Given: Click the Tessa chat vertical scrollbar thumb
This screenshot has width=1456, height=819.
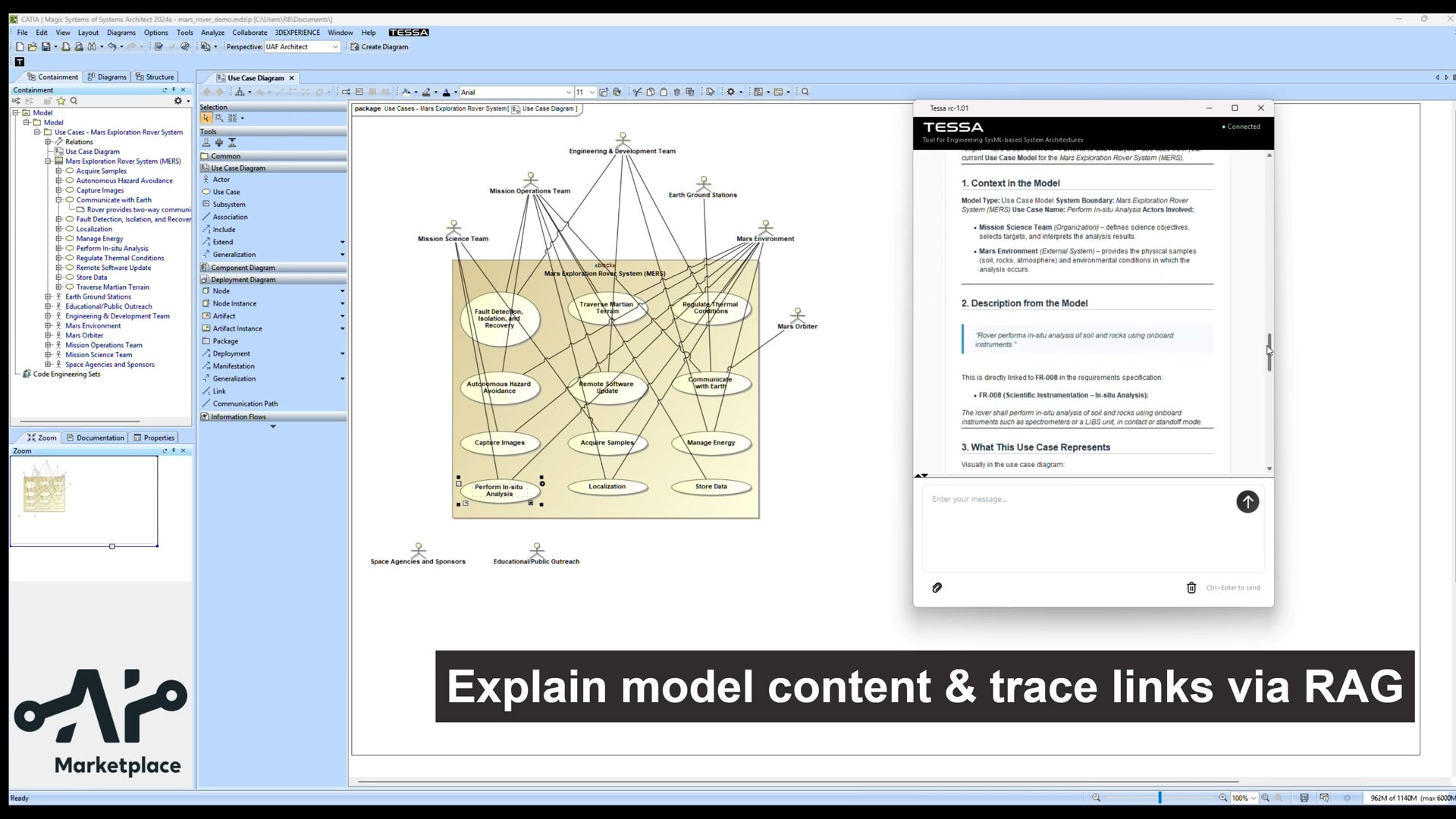Looking at the screenshot, I should 1269,352.
